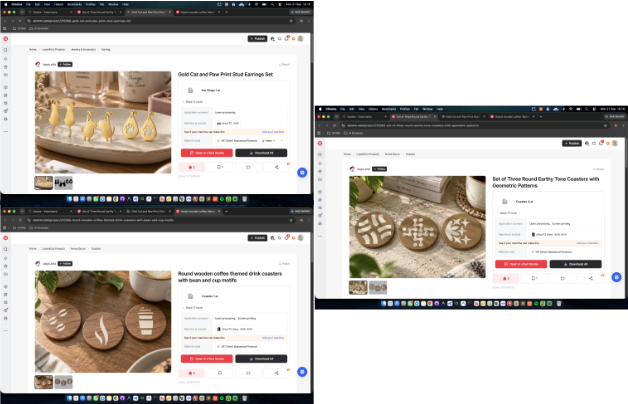Expand the material dropdown on earrings page
Viewport: 628px width, 404px height.
pyautogui.click(x=282, y=141)
